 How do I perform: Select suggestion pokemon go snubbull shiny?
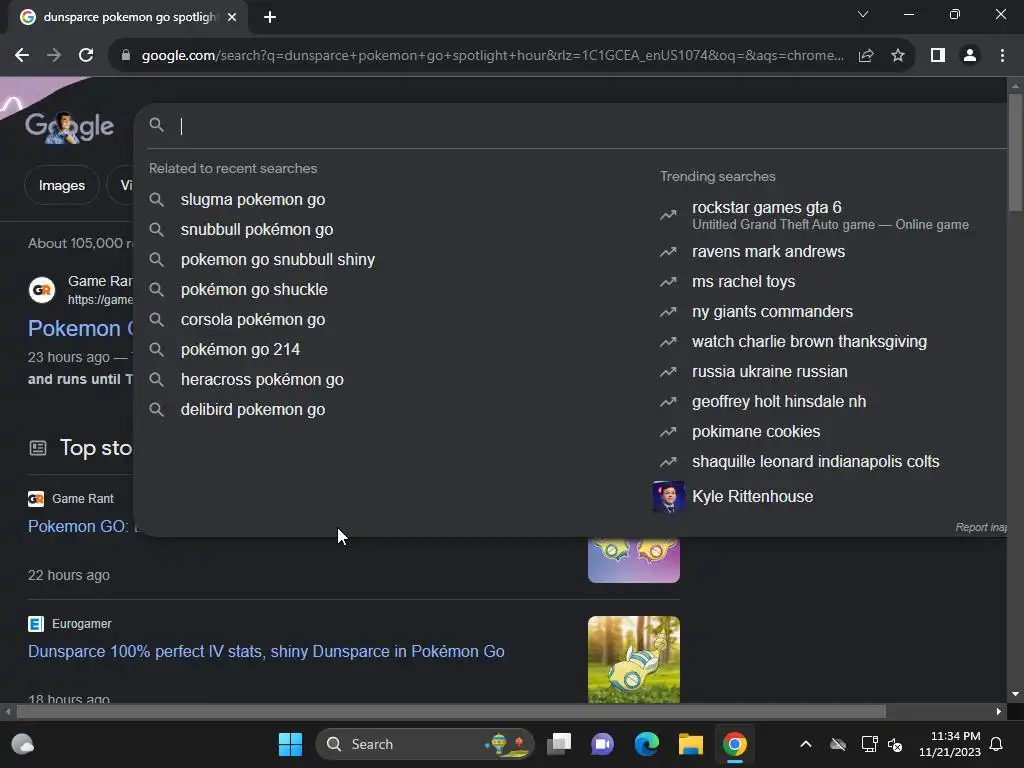pyautogui.click(x=278, y=259)
